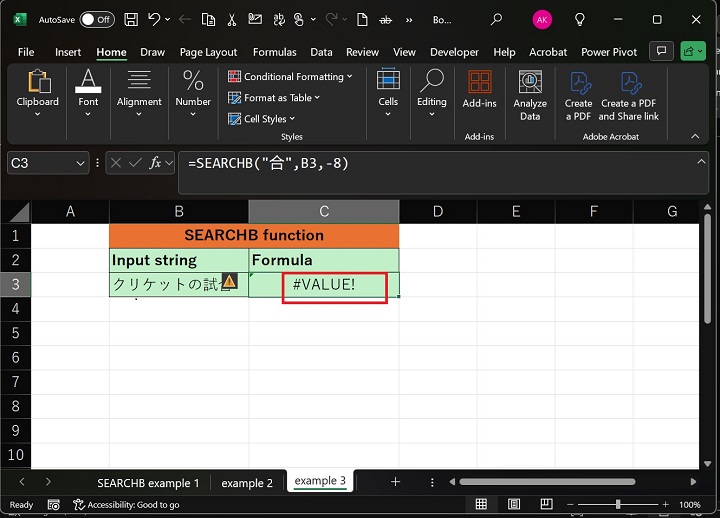The width and height of the screenshot is (720, 518).
Task: Click the Undo arrow icon
Action: coord(153,19)
